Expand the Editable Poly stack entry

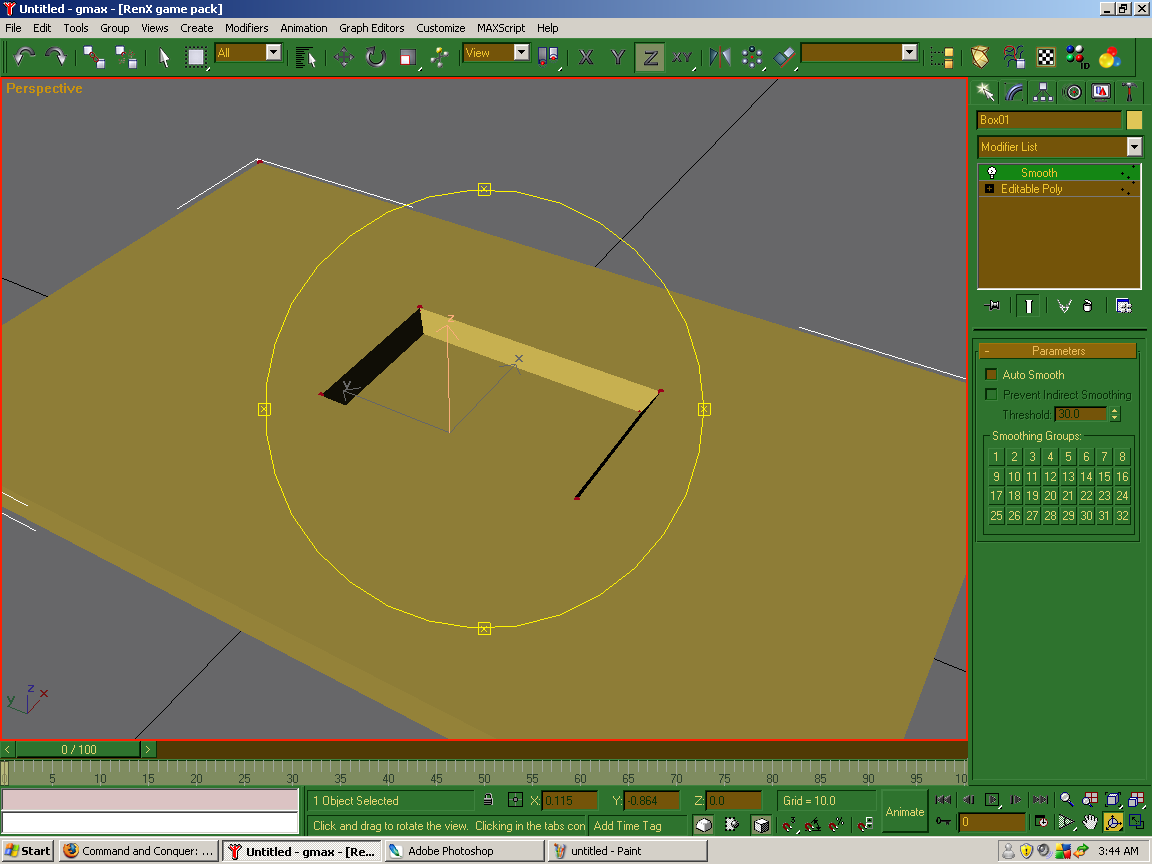tap(990, 189)
